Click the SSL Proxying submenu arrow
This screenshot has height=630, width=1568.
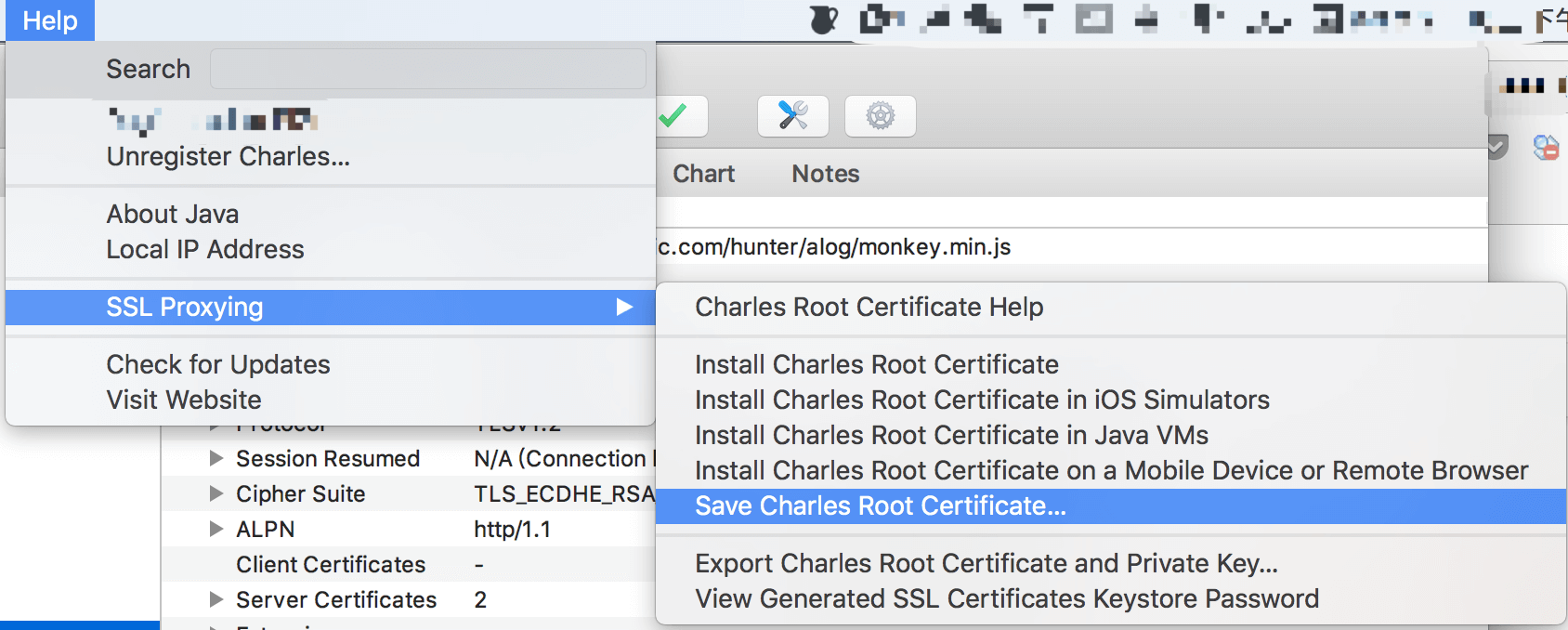tap(624, 307)
